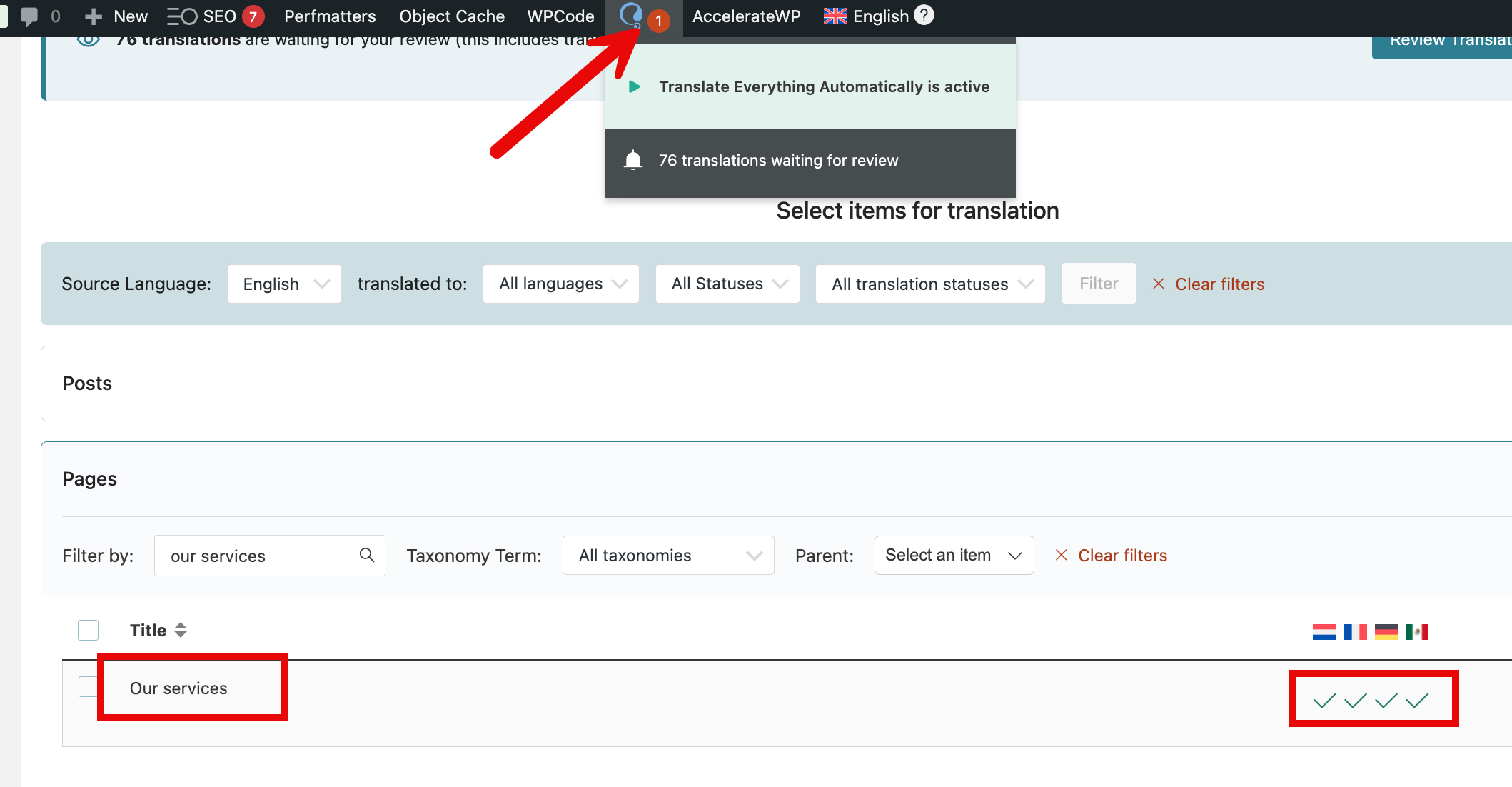Screen dimensions: 1512x787
Task: Click the French translation checkmark for Our services
Action: 1355,701
